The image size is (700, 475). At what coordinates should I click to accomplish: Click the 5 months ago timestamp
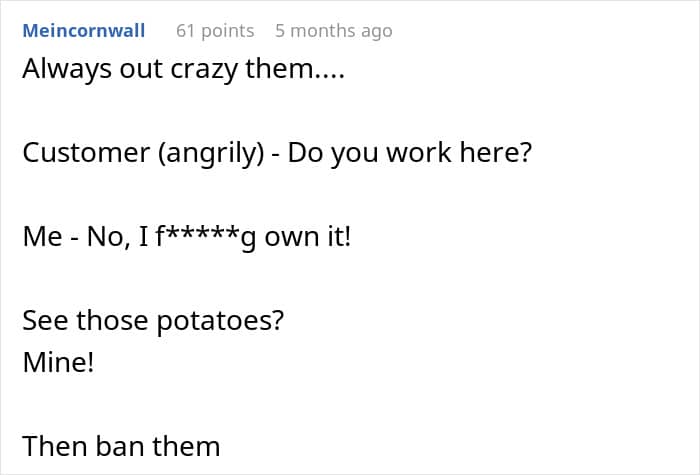tap(334, 31)
